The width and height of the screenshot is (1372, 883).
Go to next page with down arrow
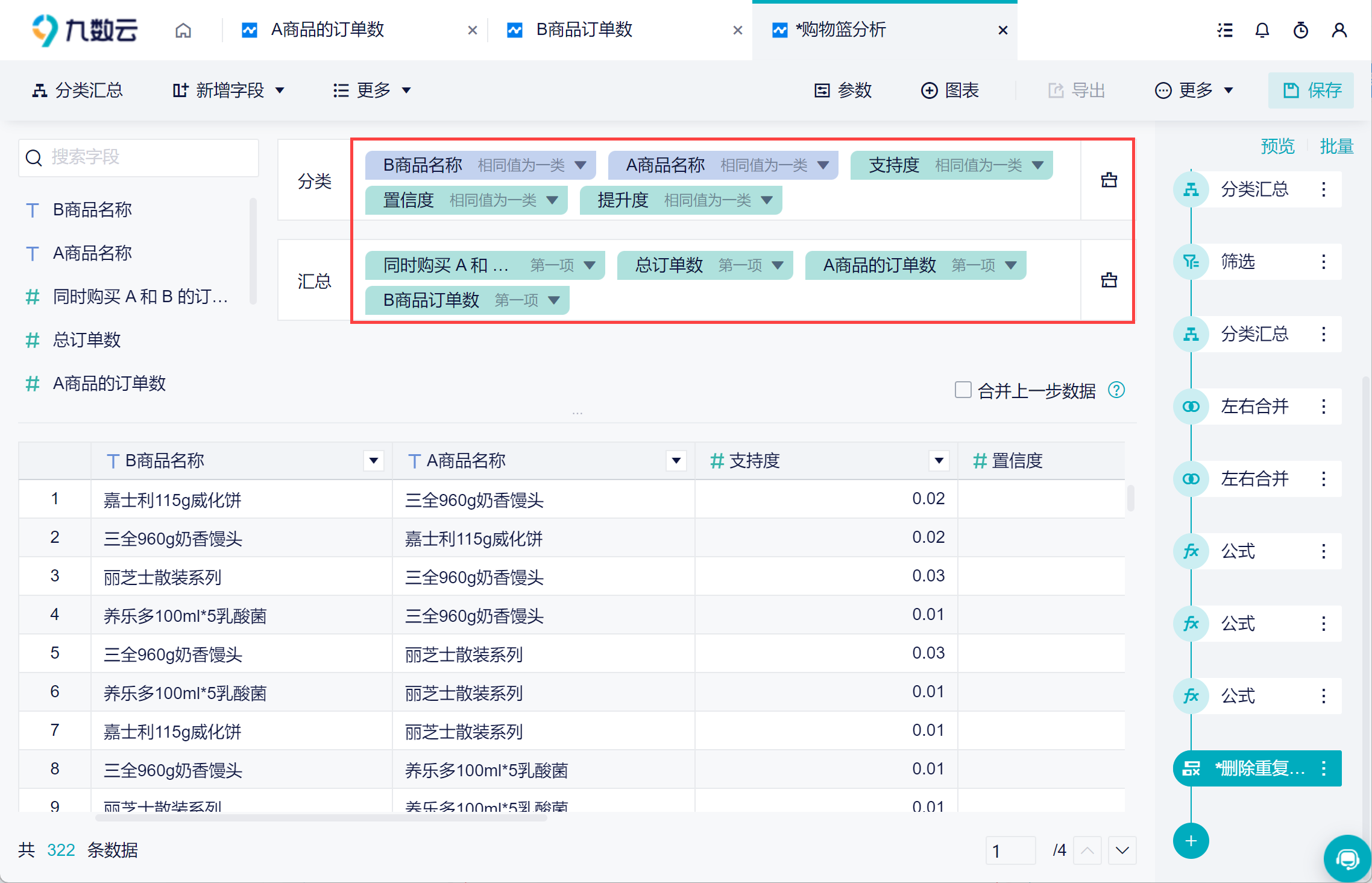pyautogui.click(x=1122, y=850)
